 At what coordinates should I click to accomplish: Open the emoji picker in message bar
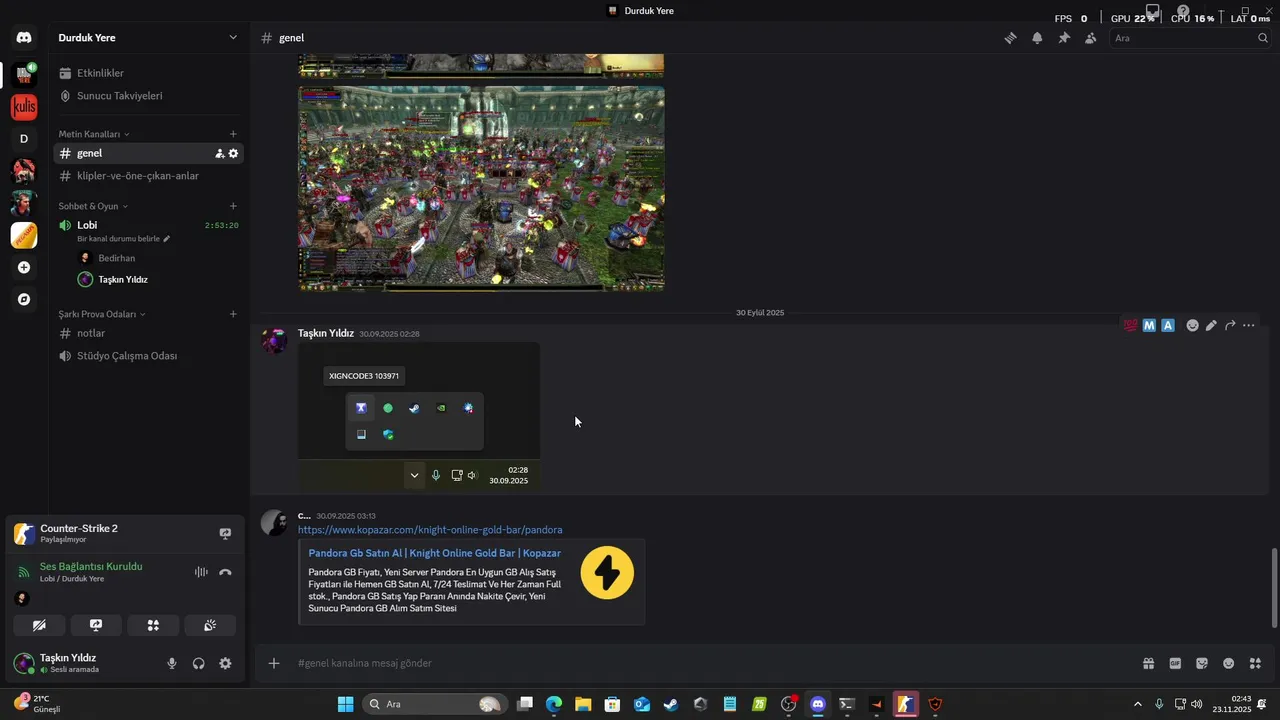click(x=1229, y=663)
